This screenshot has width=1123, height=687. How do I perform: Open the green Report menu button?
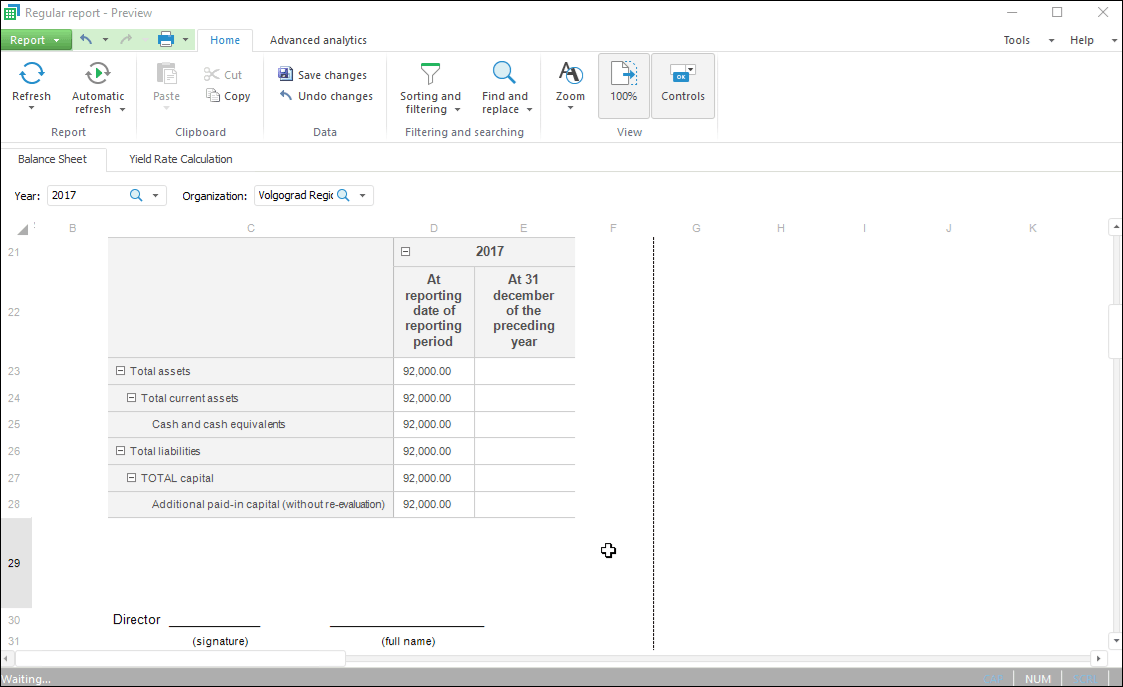point(35,40)
